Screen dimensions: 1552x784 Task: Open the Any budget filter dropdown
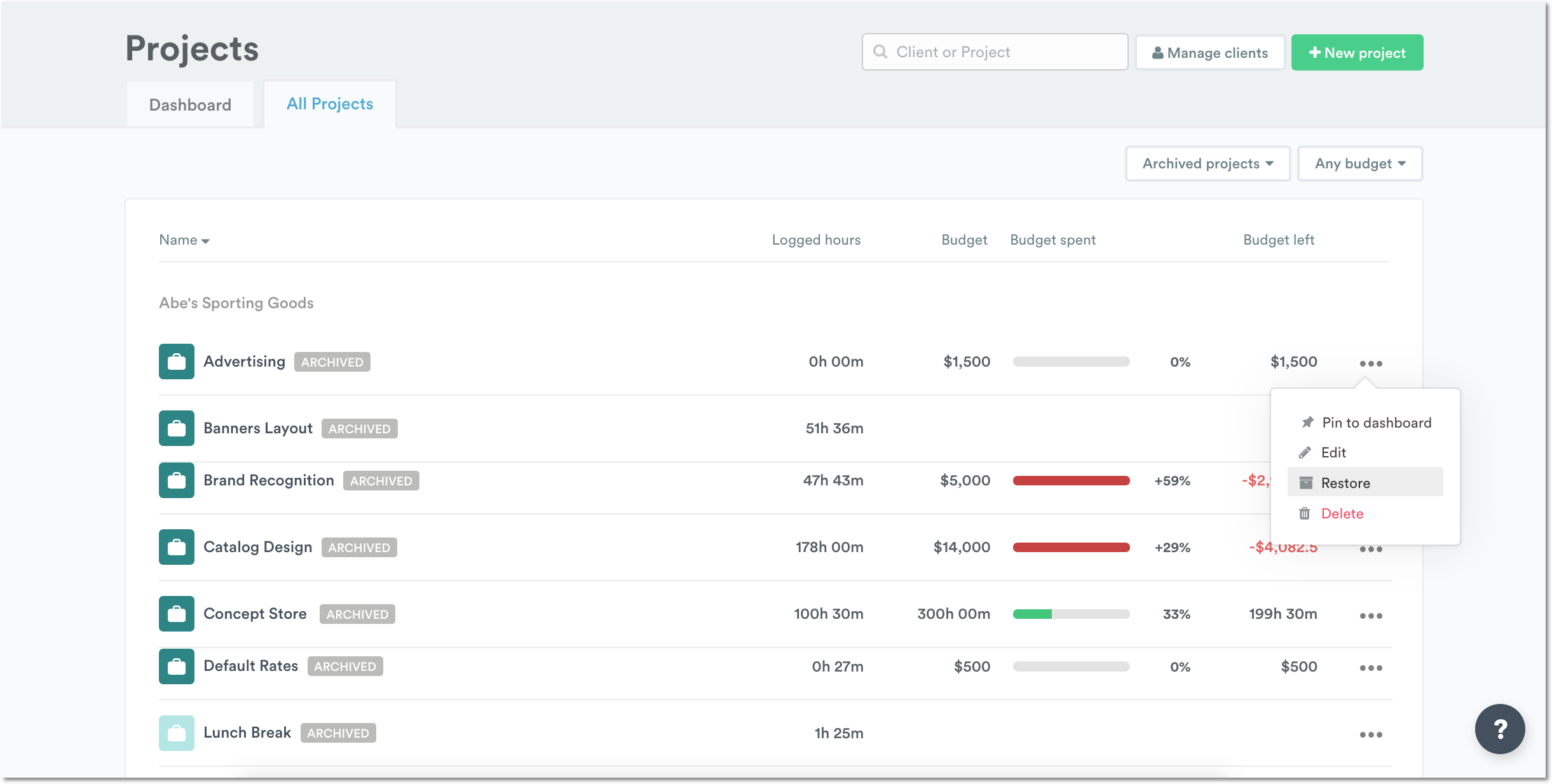tap(1359, 163)
